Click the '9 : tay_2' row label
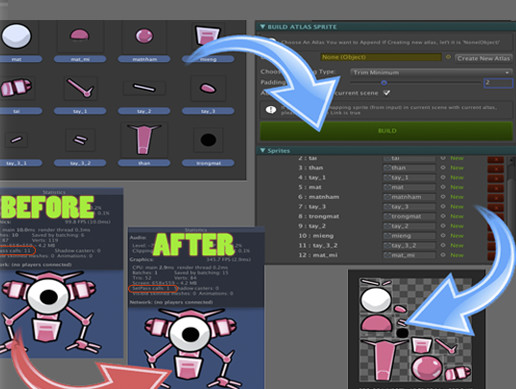 (312, 226)
